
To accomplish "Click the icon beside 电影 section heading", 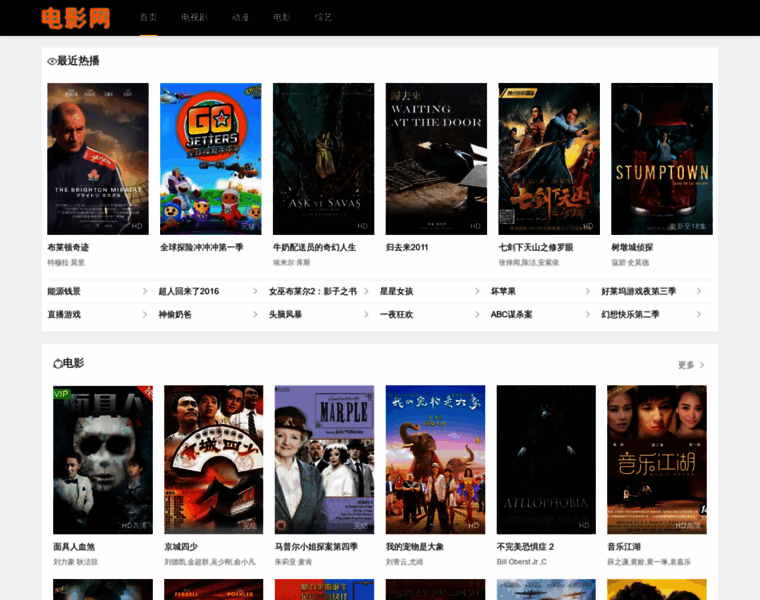I will [58, 363].
